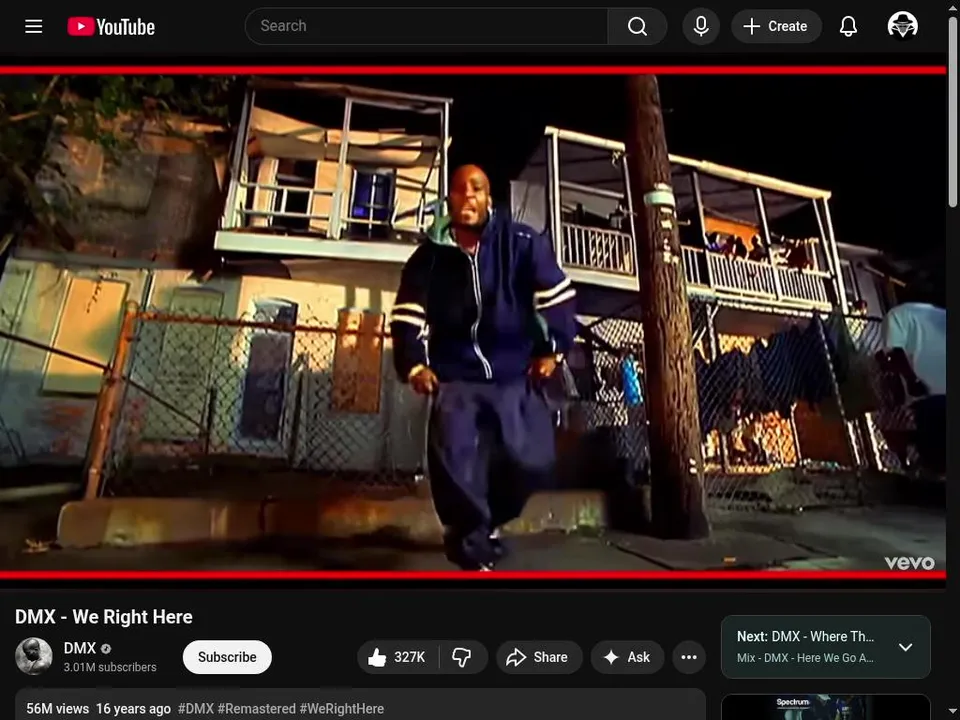960x720 pixels.
Task: Go to YouTube home via logo
Action: pos(111,26)
